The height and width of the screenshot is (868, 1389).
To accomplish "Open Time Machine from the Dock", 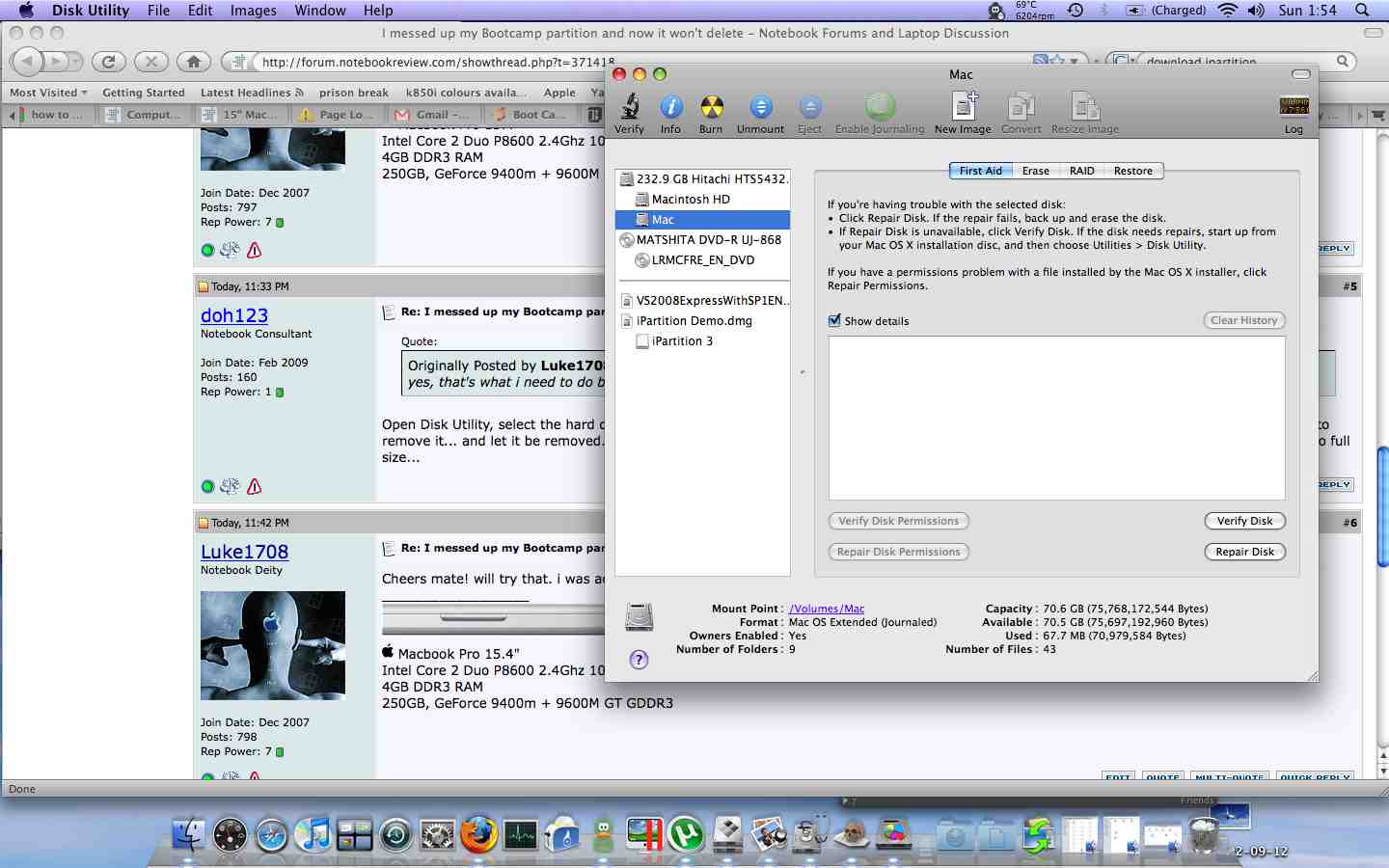I will point(395,834).
